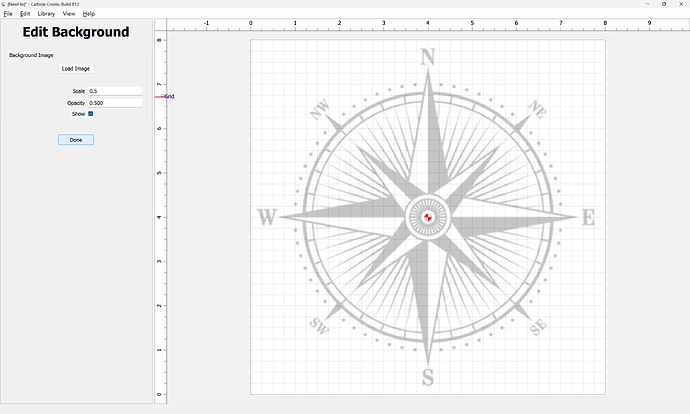This screenshot has width=690, height=414.
Task: Toggle the Show background checkbox
Action: (91, 114)
